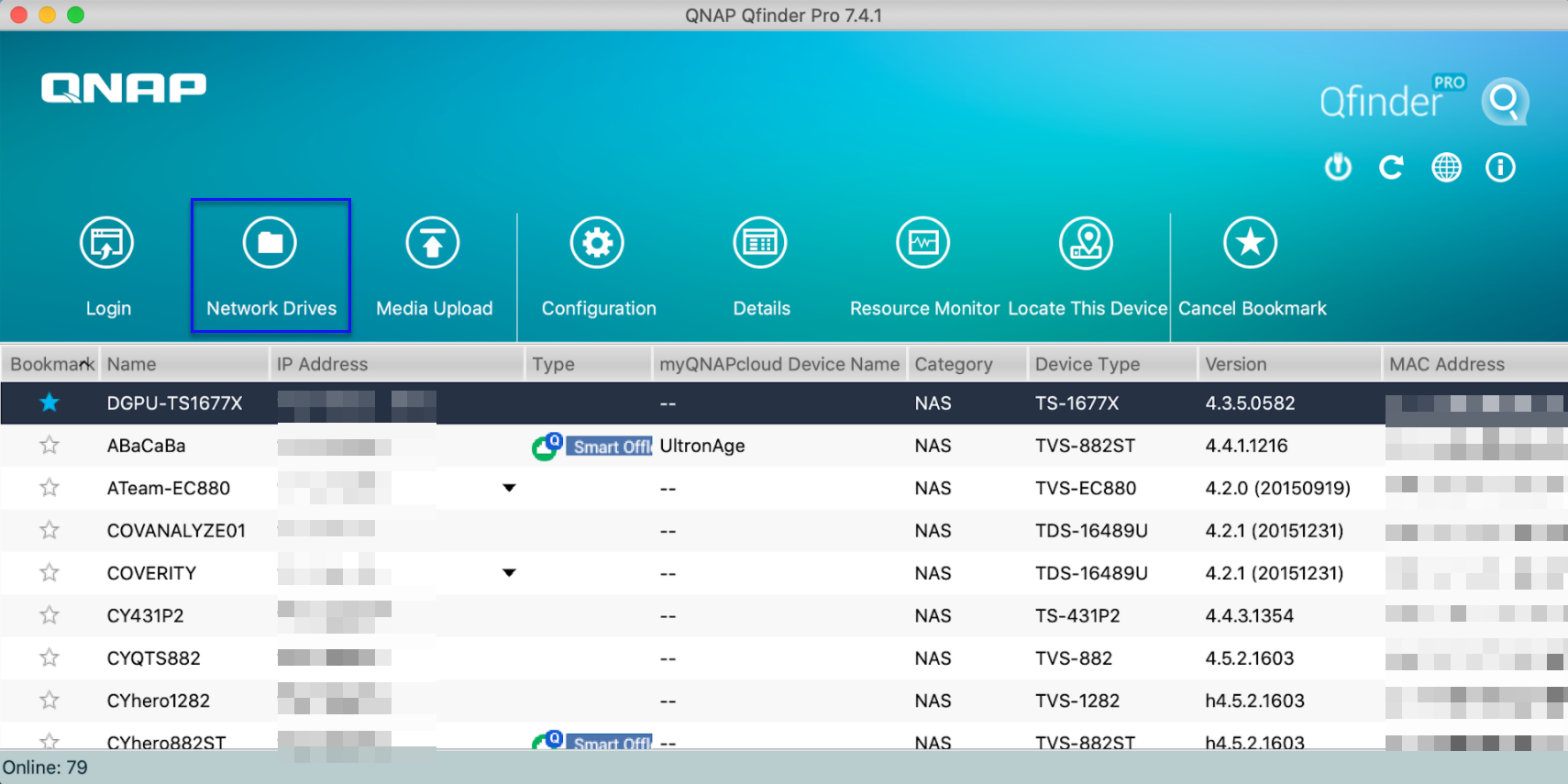Sort by Category column header

coord(967,364)
